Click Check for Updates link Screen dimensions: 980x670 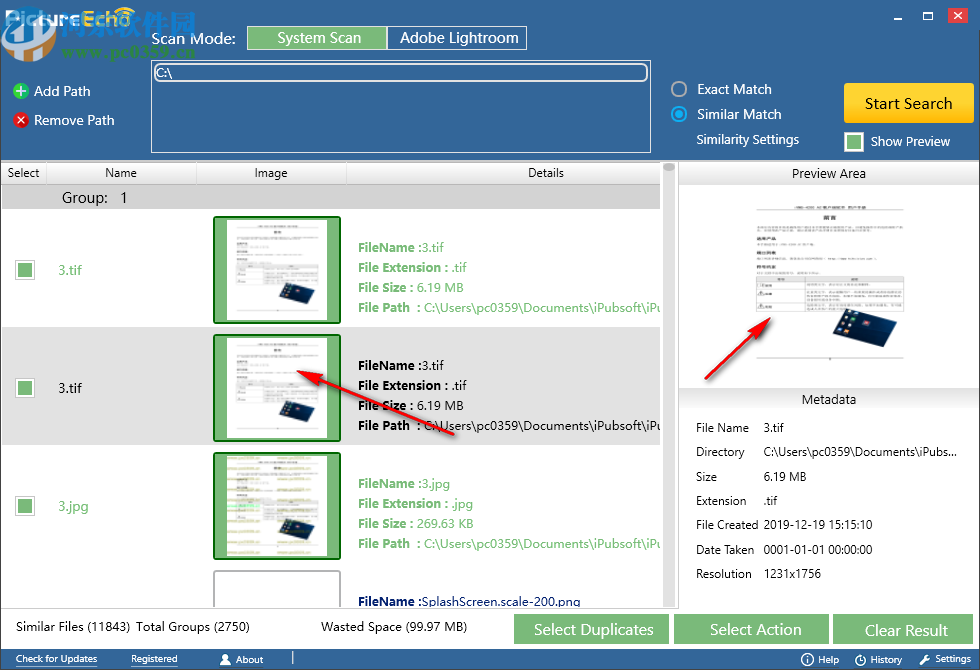56,659
